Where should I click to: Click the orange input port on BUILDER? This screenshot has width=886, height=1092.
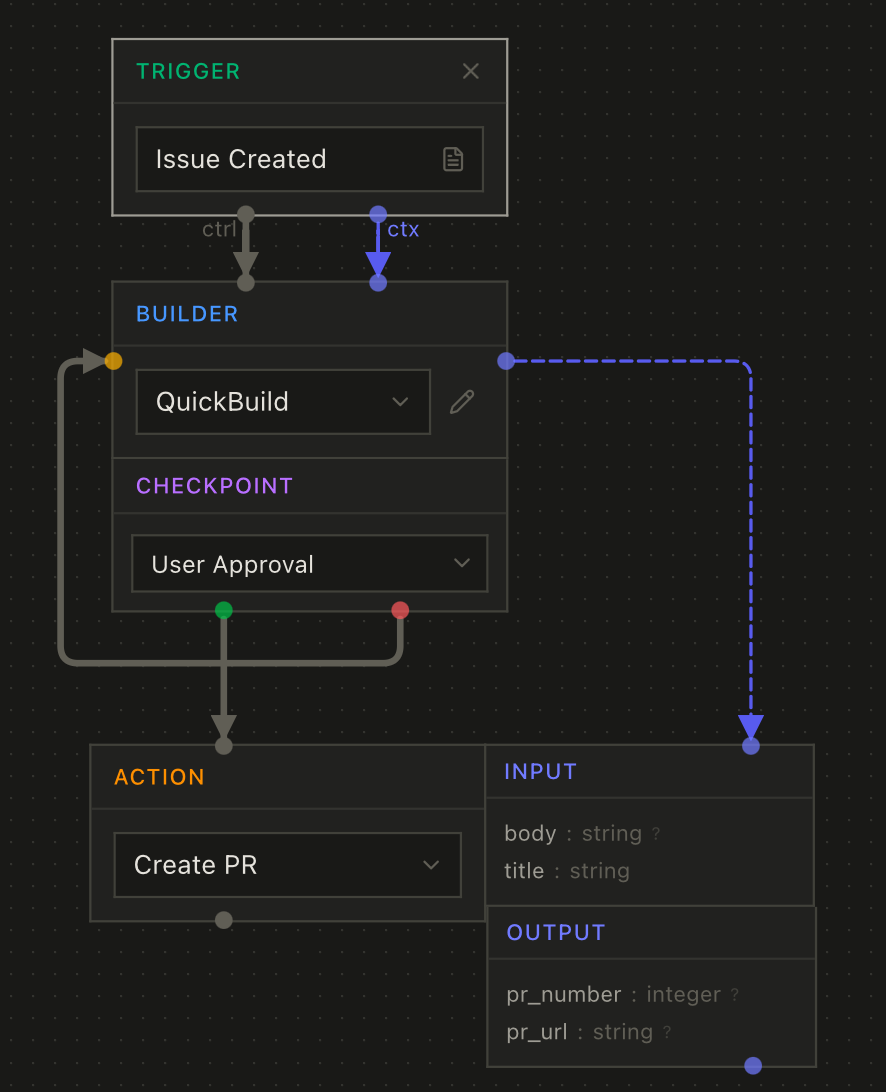(113, 361)
